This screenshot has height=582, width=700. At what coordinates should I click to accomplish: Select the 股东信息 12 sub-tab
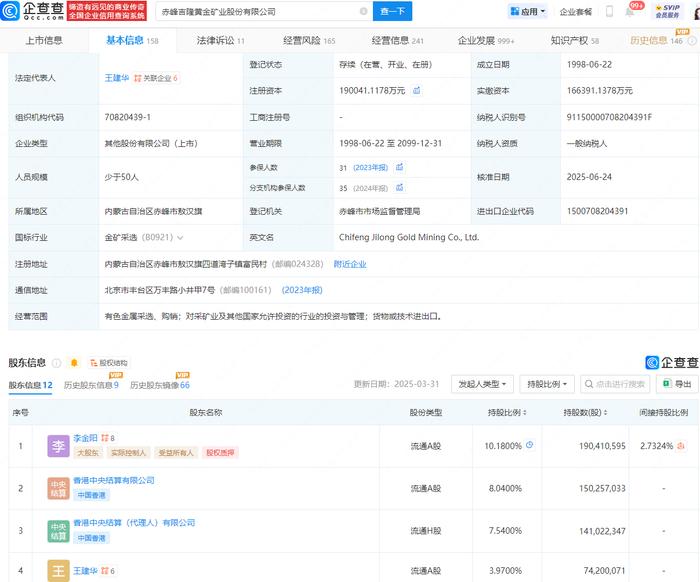[x=30, y=385]
